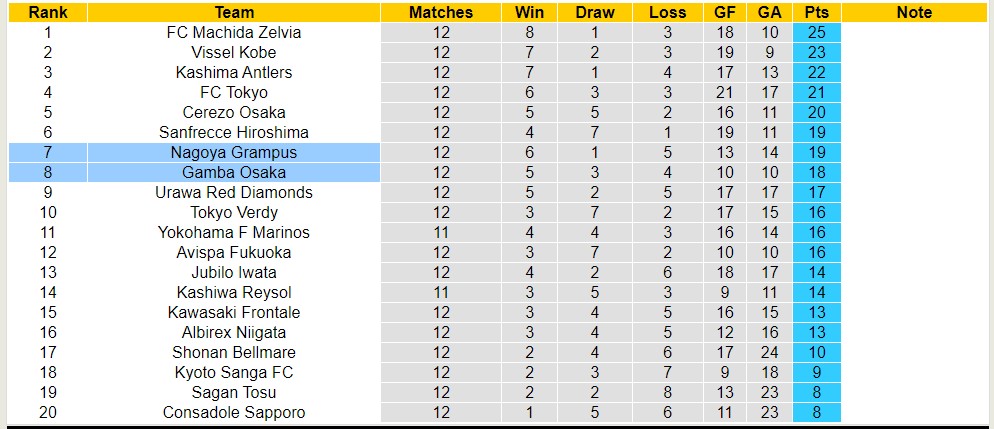Open Kyoto Sanga FC team link
994x429 pixels.
point(234,372)
